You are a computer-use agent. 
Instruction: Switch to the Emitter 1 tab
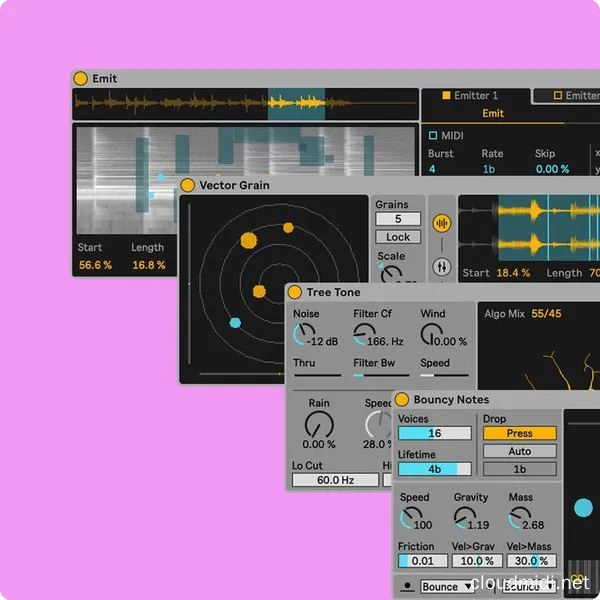[472, 96]
